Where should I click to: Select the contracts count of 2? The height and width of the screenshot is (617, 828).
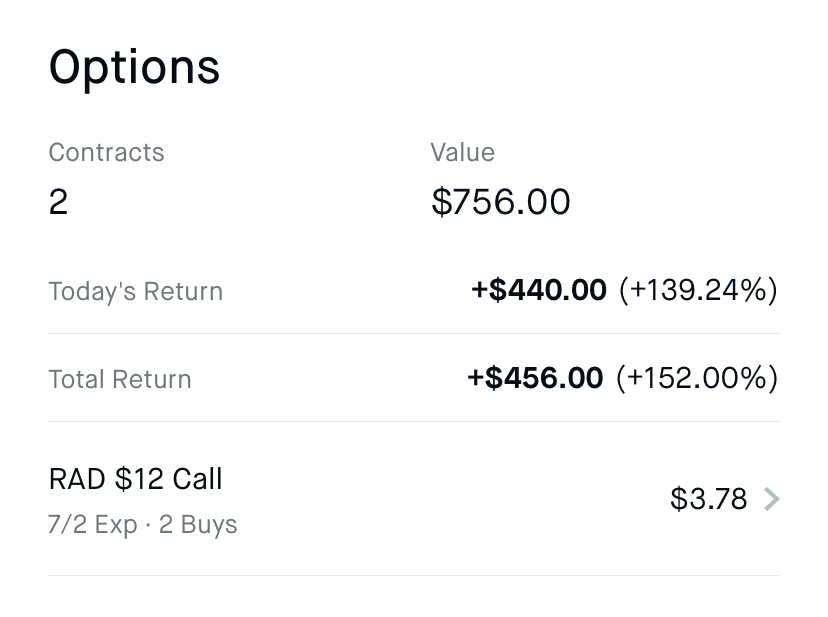click(x=58, y=203)
